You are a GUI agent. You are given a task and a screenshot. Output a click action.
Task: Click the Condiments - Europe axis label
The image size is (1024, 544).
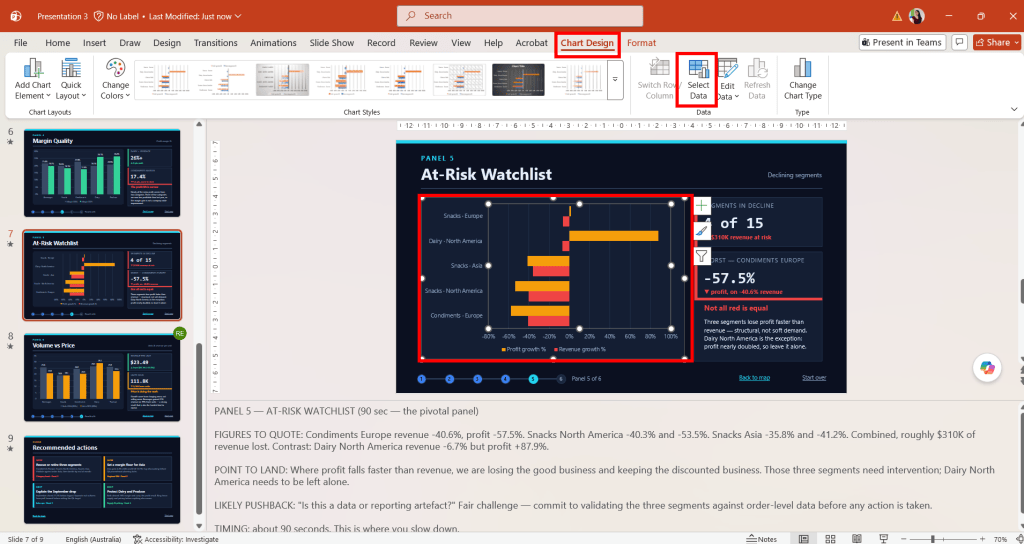pyautogui.click(x=456, y=315)
